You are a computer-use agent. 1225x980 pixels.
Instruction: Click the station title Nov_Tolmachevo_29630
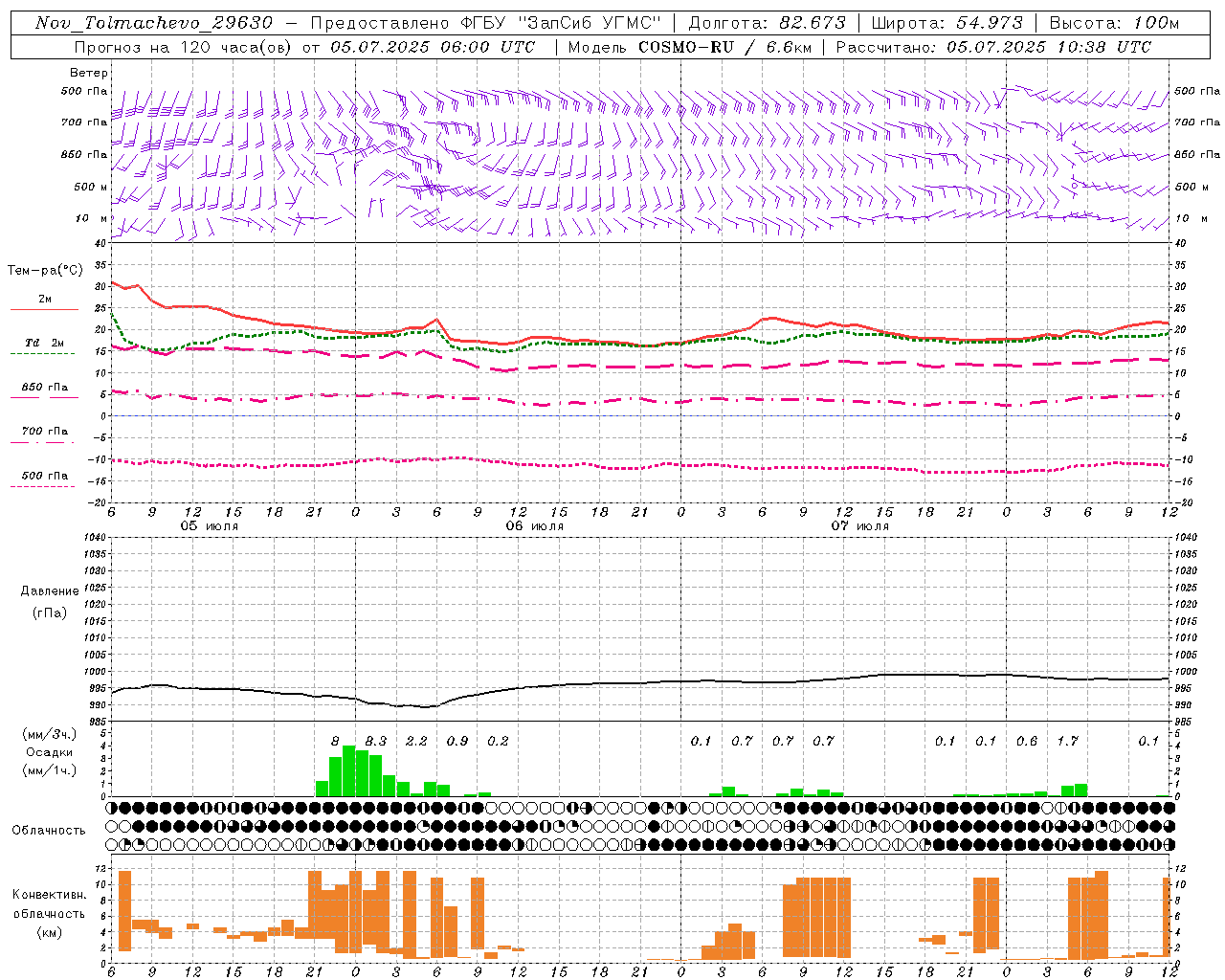click(154, 23)
